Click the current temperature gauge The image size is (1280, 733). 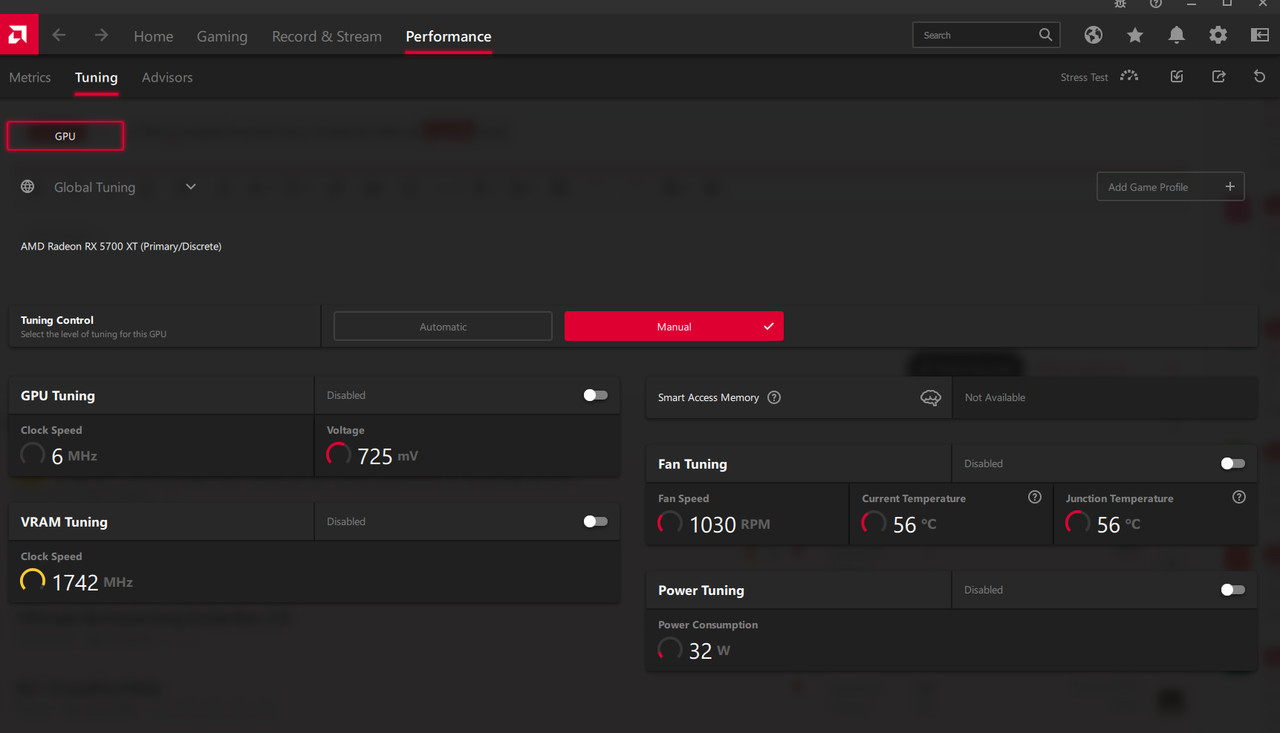click(874, 523)
